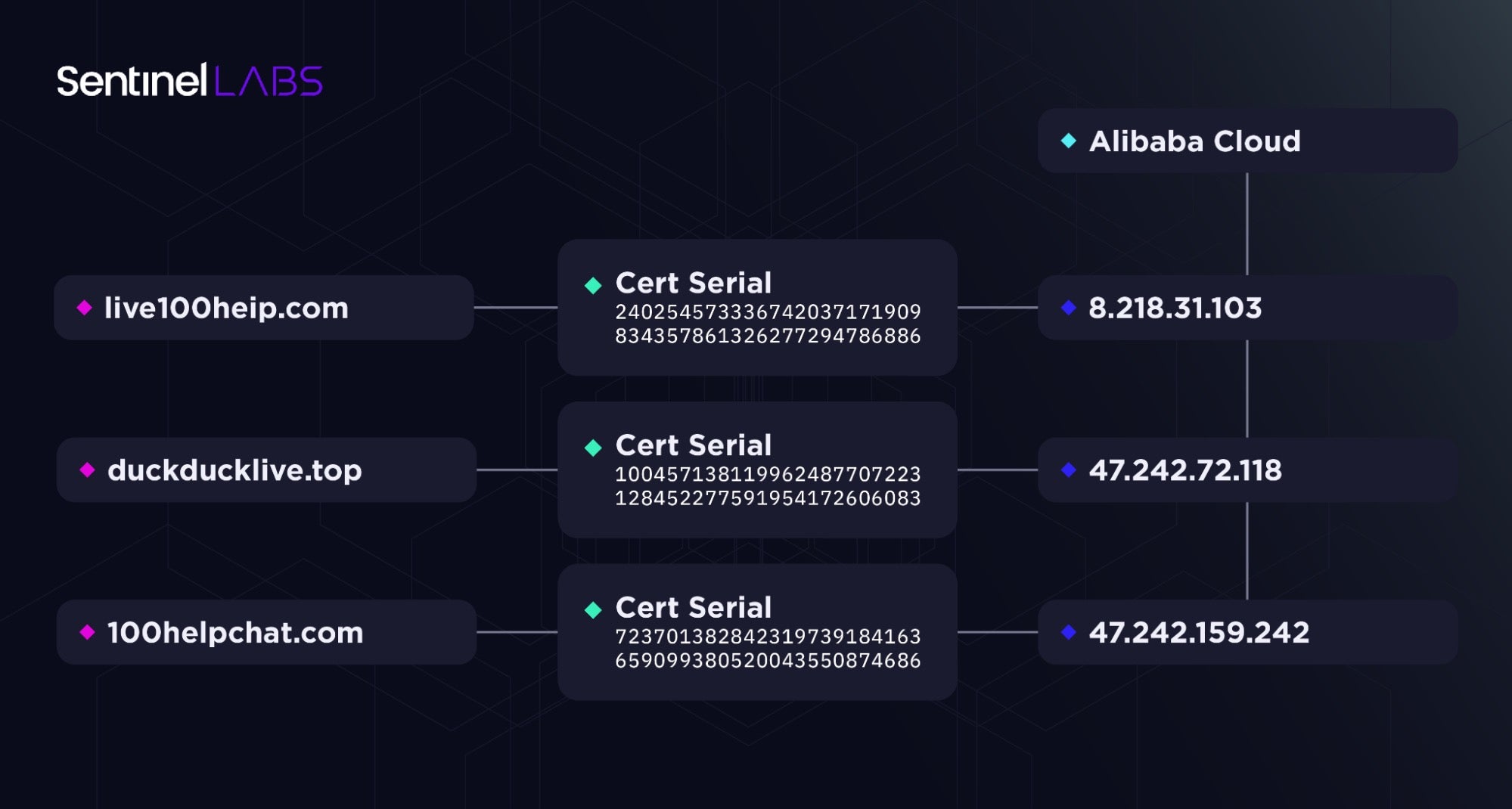This screenshot has width=1512, height=809.
Task: Click the magenta diamond next to 100helpchat.com
Action: click(88, 632)
